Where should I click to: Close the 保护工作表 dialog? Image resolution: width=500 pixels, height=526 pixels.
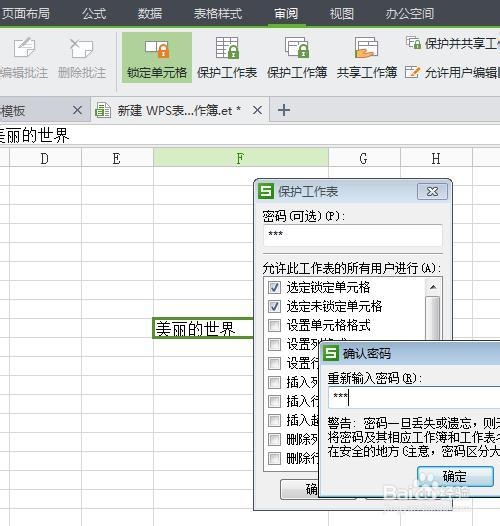click(432, 192)
